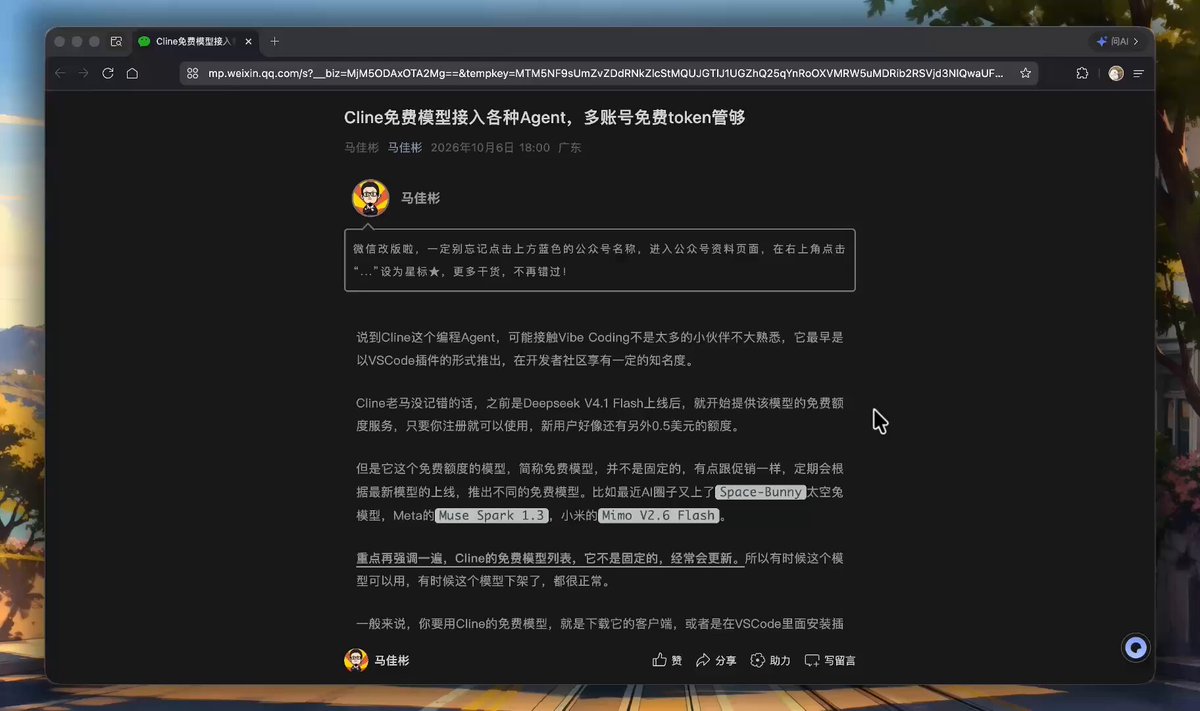Click the paragraph starting 说到Cline这个编程Agent
The width and height of the screenshot is (1200, 711).
pos(600,348)
